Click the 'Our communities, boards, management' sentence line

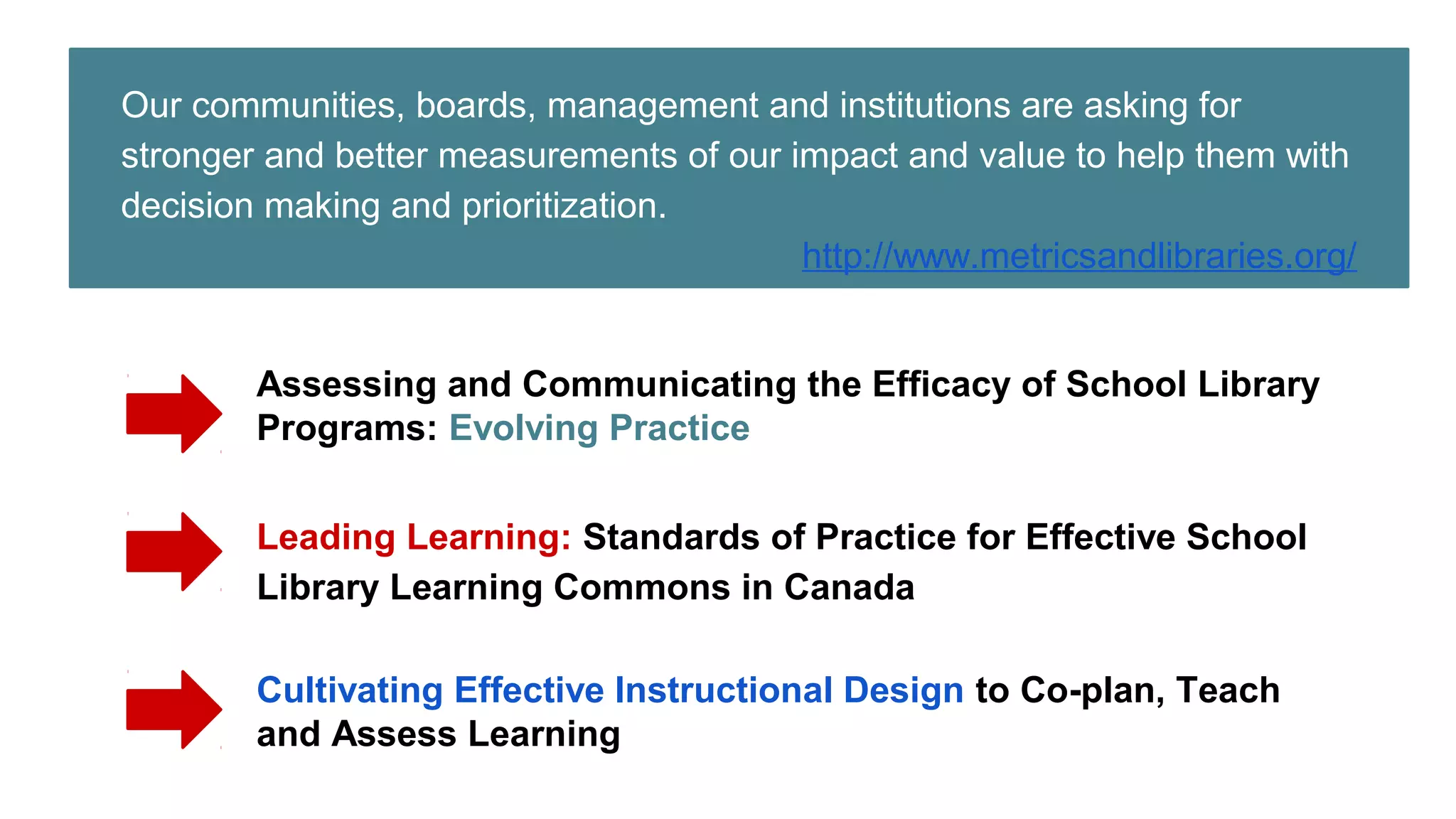point(680,105)
